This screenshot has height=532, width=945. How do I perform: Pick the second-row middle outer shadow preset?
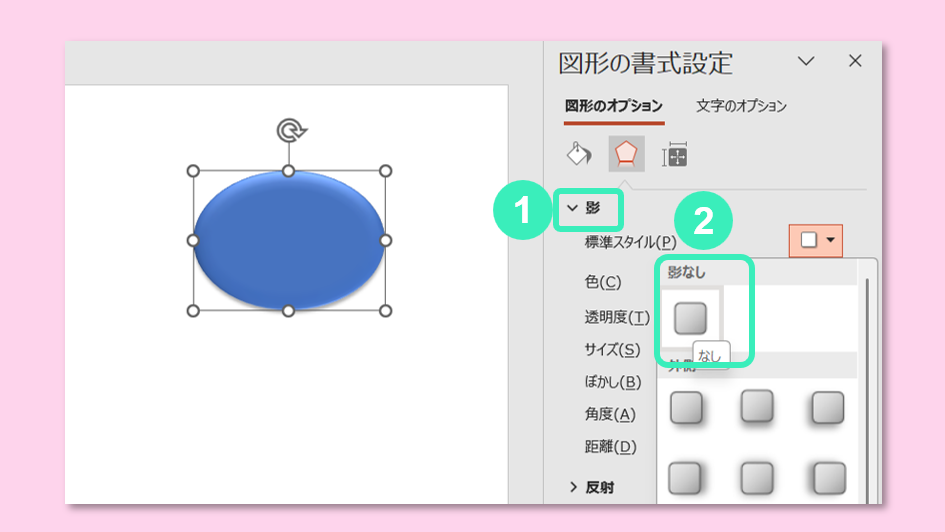click(x=757, y=477)
